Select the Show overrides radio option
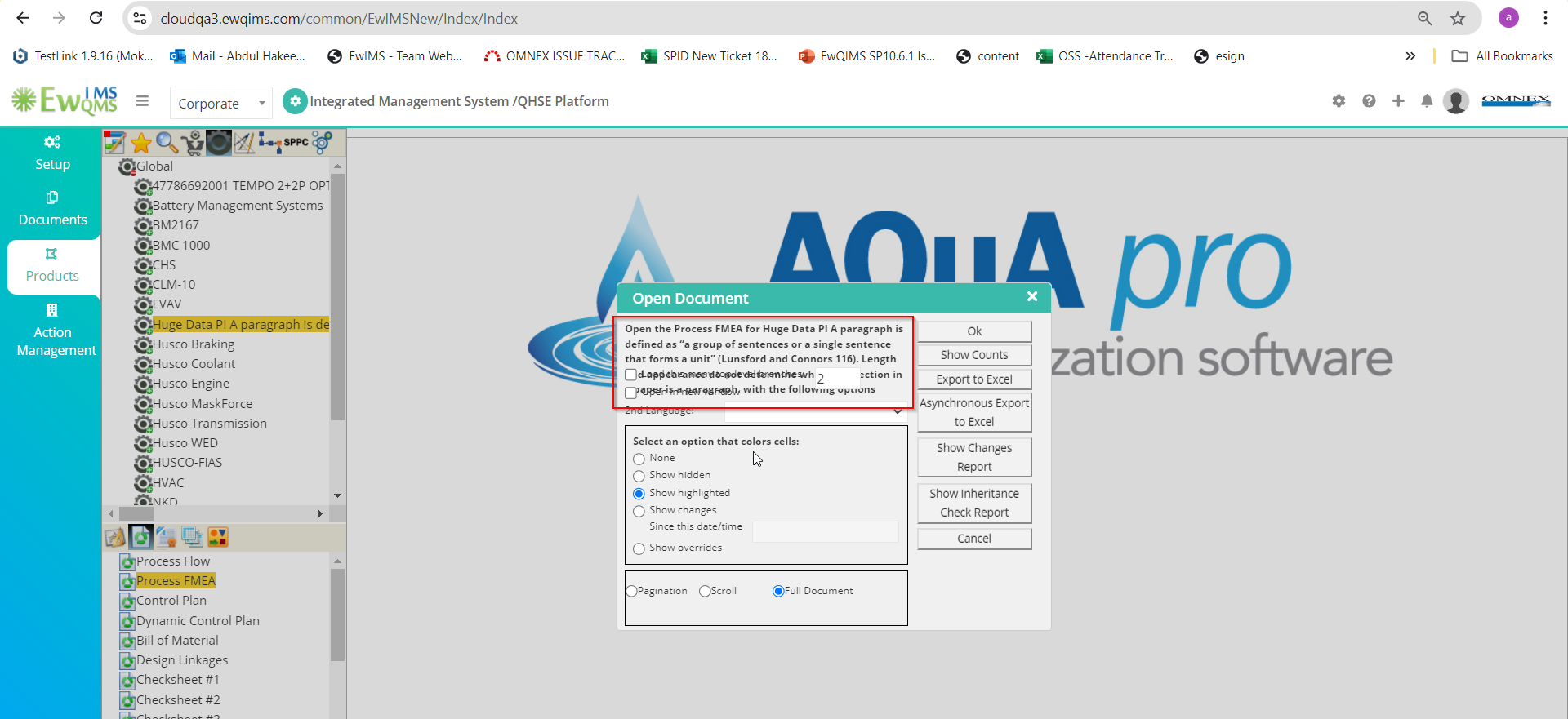 (x=639, y=548)
